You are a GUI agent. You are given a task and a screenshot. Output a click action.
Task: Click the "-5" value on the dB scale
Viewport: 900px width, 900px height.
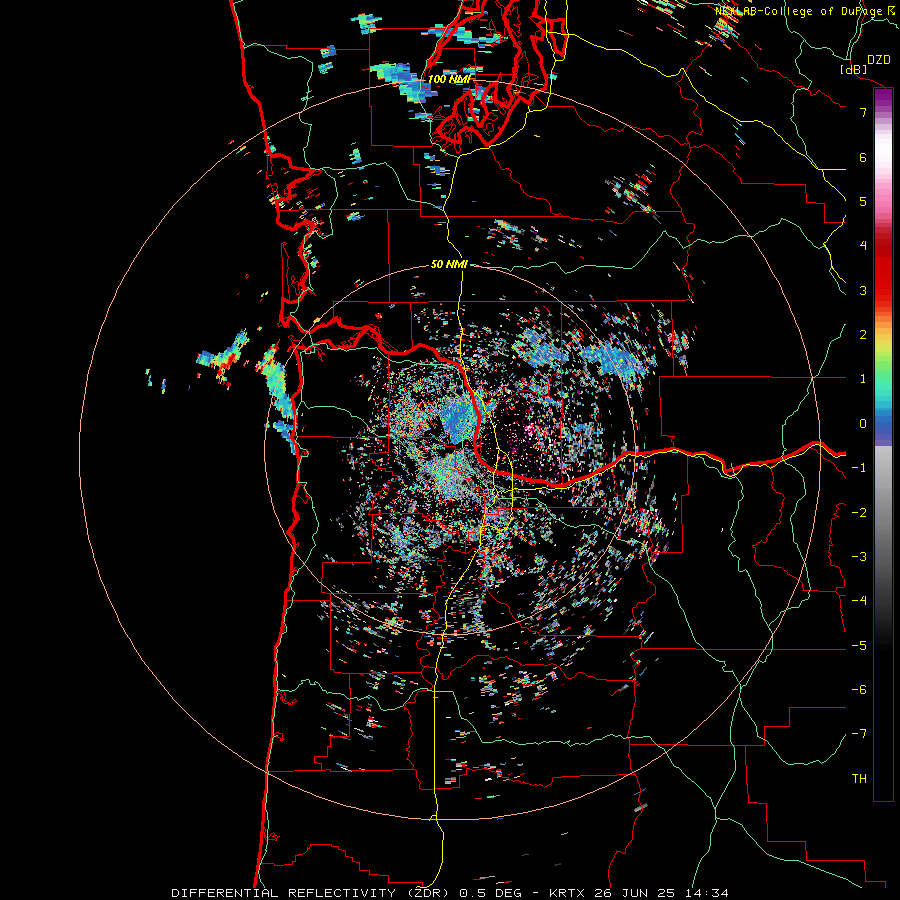[x=859, y=646]
